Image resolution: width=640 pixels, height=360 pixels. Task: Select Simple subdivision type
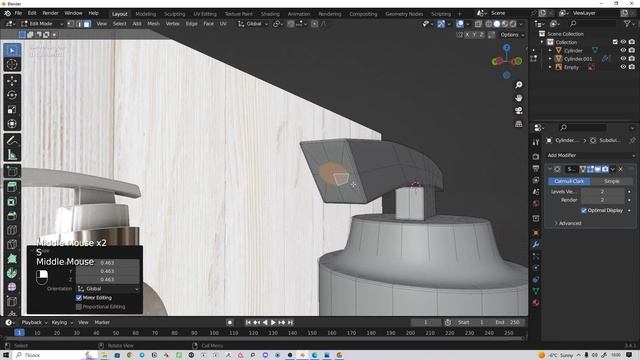pos(611,181)
